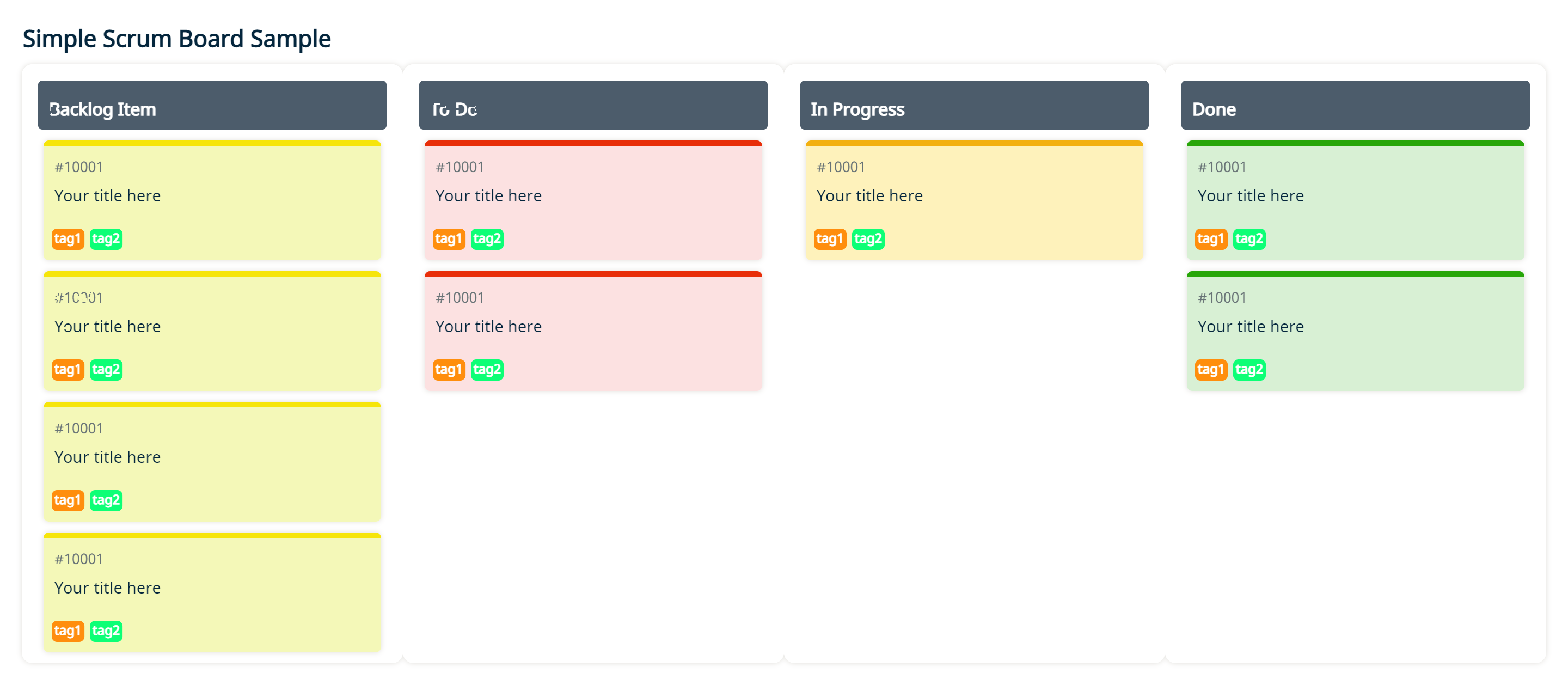Click the tag1 badge on the first Done card
The image size is (1568, 685).
(1211, 238)
